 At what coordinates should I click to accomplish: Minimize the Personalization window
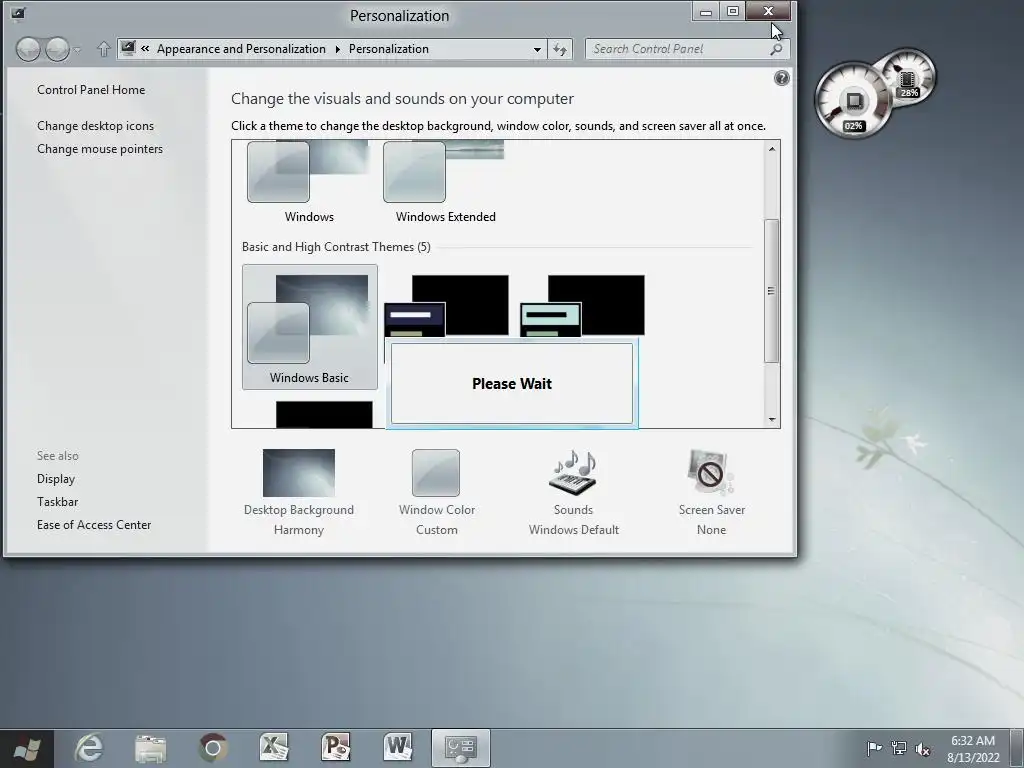[x=705, y=12]
